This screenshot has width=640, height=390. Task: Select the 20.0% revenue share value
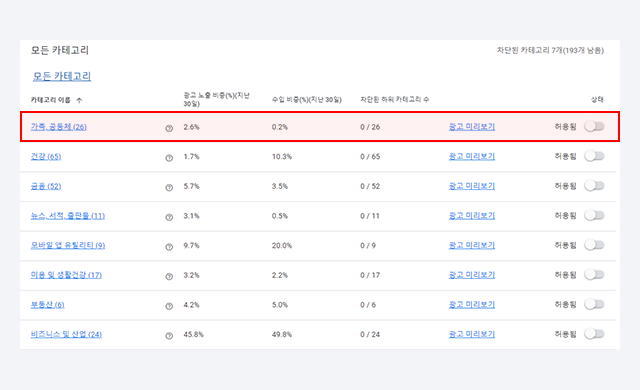[282, 246]
